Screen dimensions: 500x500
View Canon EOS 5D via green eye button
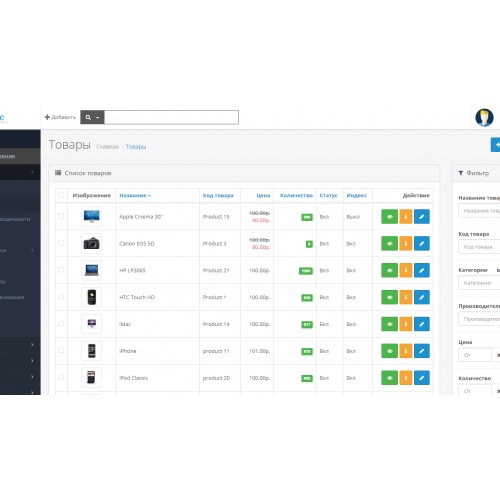pos(389,244)
